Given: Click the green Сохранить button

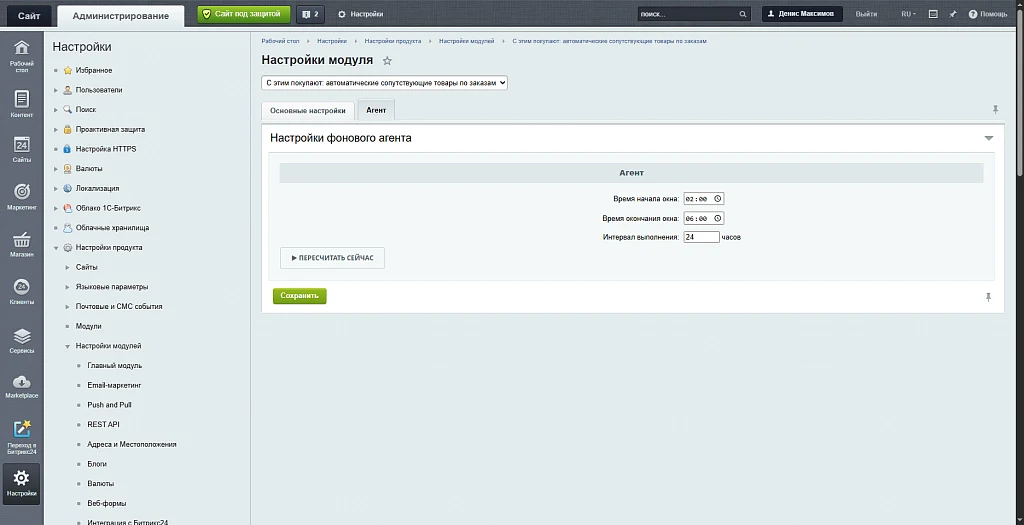Looking at the screenshot, I should click(x=300, y=296).
